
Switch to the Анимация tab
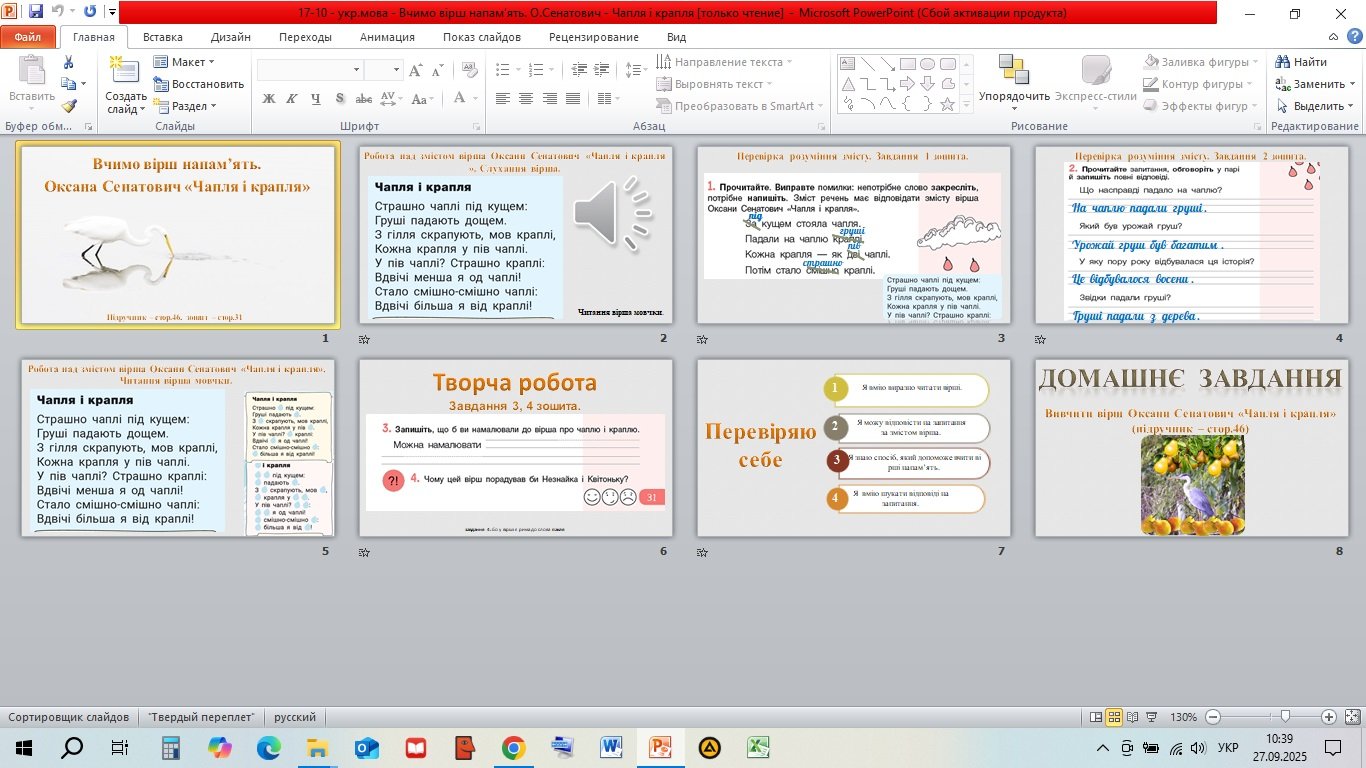pos(387,37)
